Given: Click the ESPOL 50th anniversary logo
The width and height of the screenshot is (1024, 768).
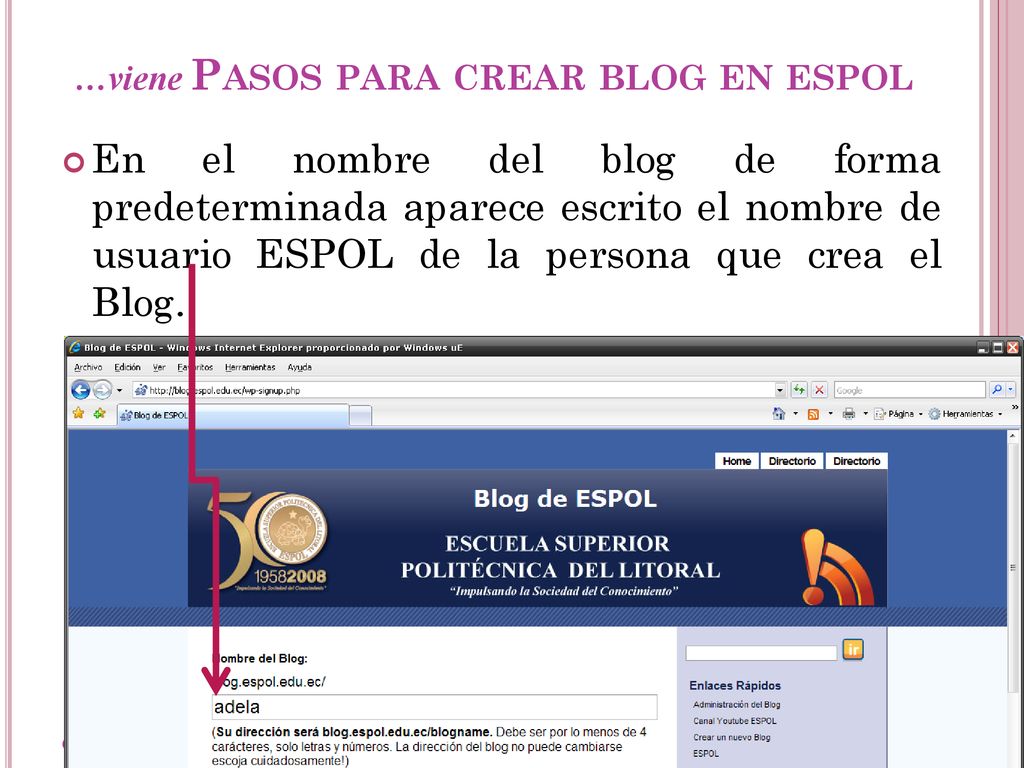Looking at the screenshot, I should (x=268, y=541).
